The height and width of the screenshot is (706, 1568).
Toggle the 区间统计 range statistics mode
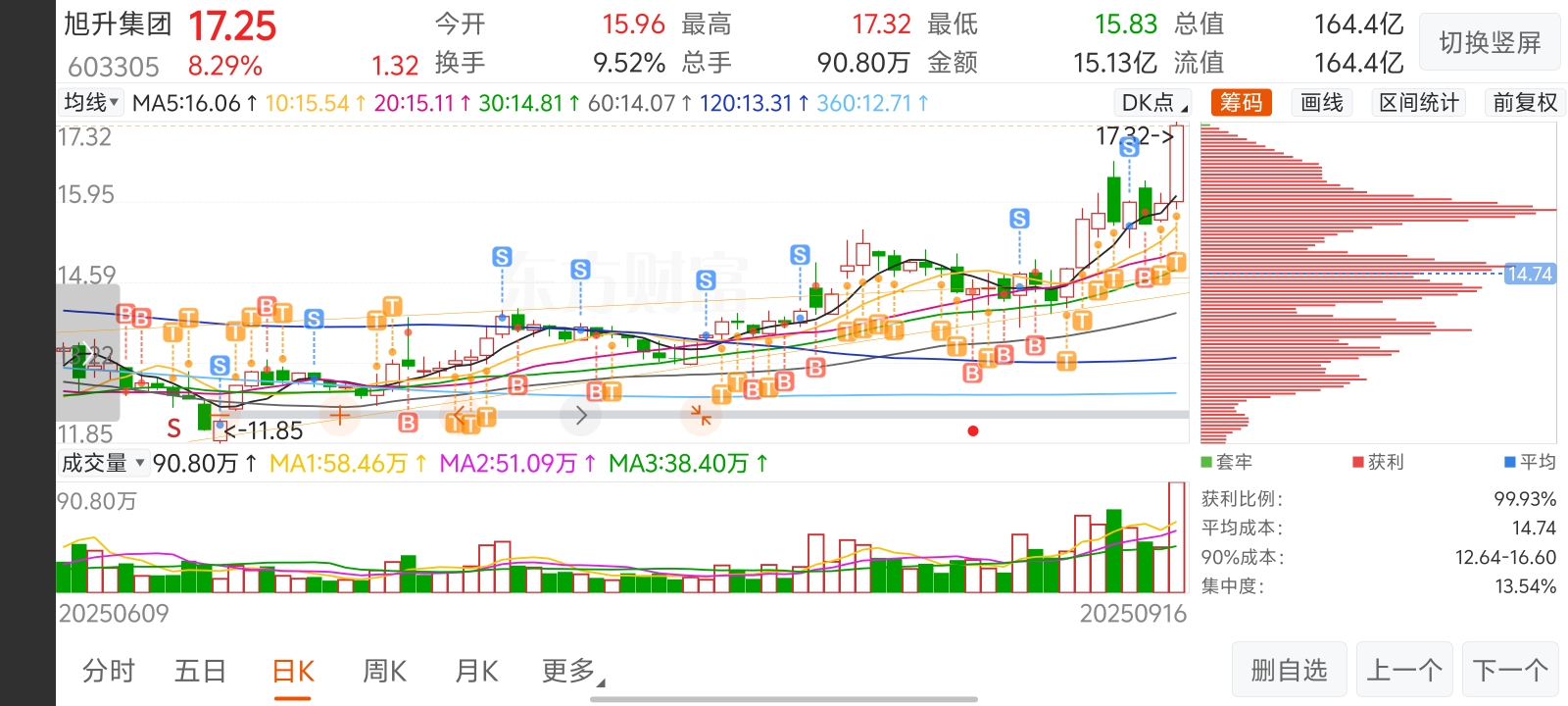pos(1418,102)
